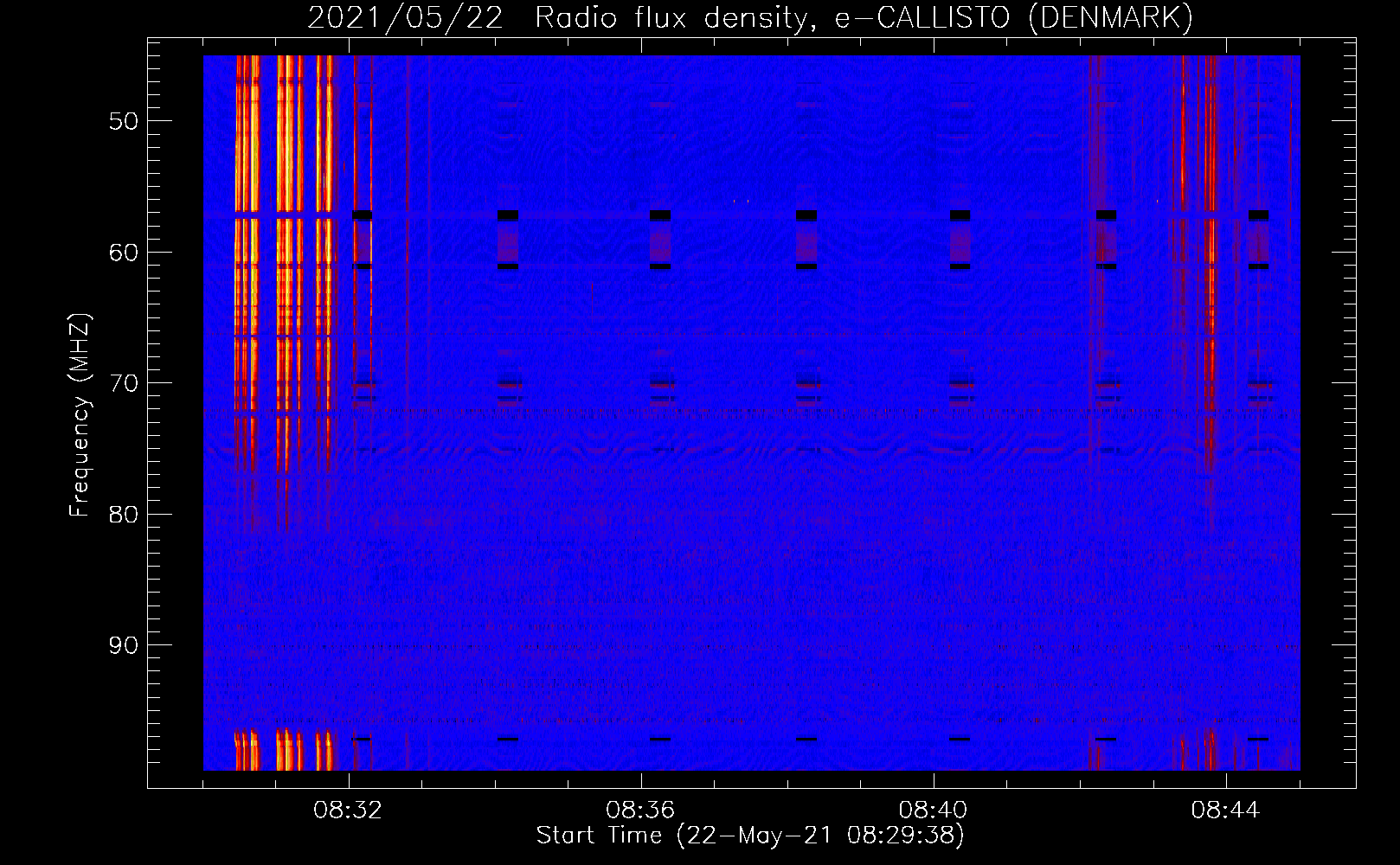Click the 70 frequency tick label
The height and width of the screenshot is (865, 1400).
(124, 383)
